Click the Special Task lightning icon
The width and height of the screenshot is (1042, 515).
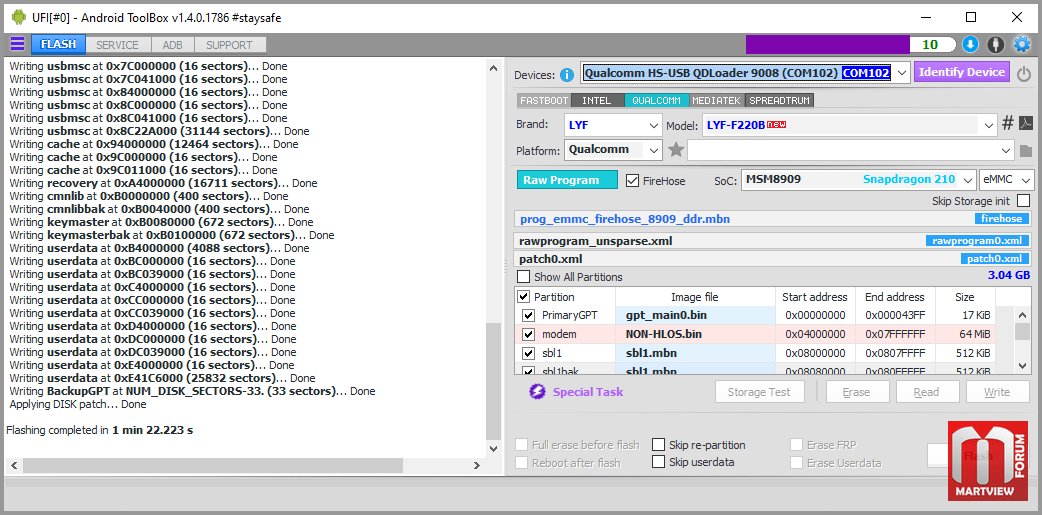537,392
